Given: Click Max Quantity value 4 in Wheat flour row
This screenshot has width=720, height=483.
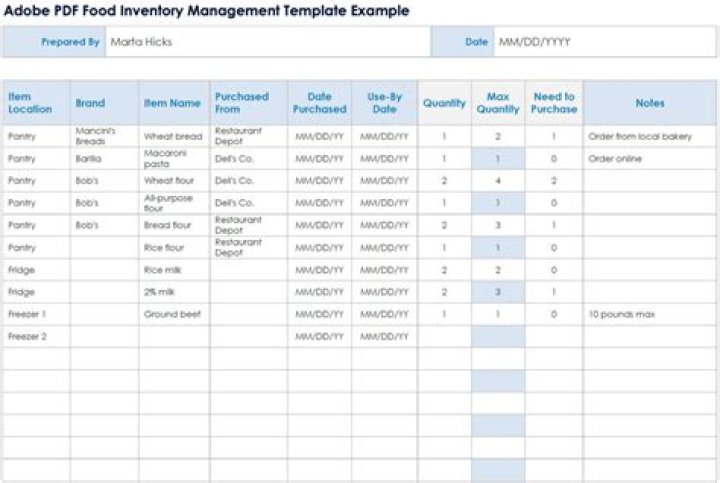Looking at the screenshot, I should click(498, 180).
